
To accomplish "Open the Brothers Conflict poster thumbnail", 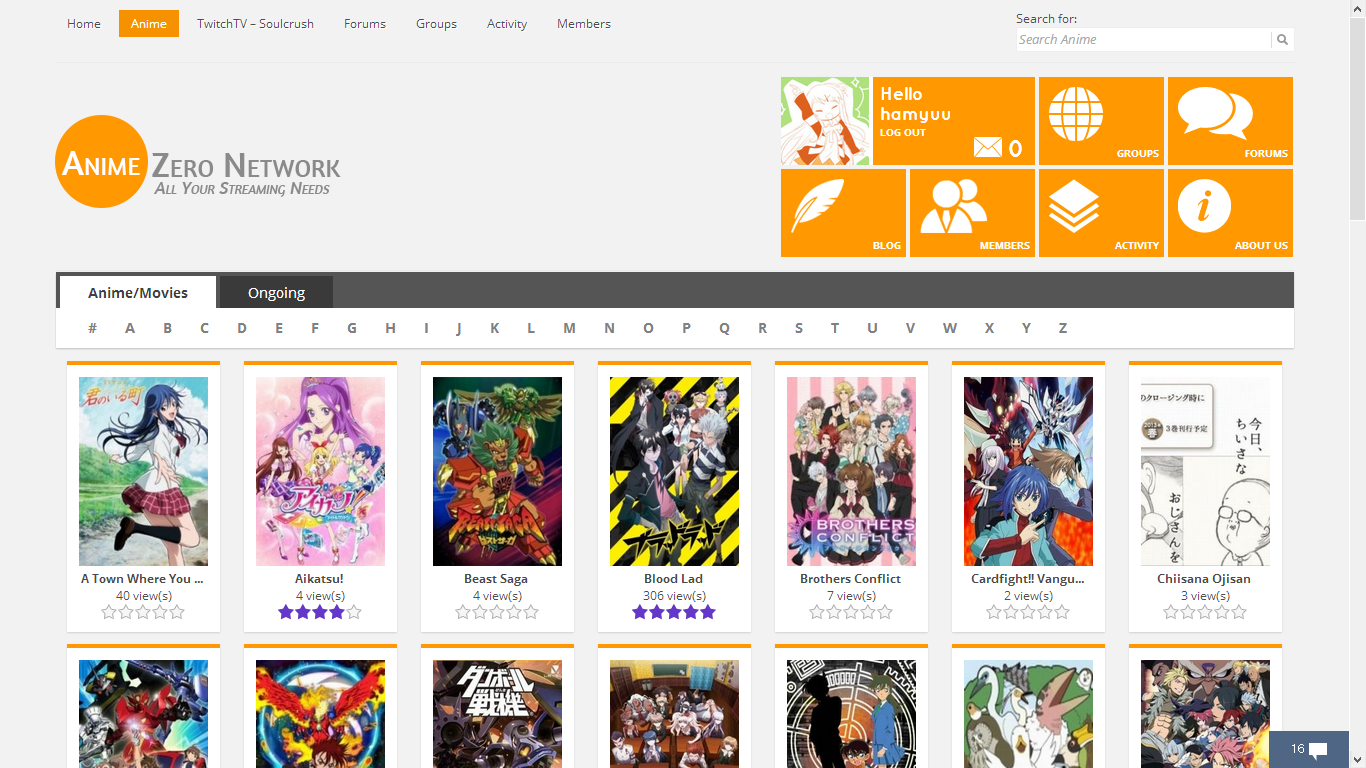I will (851, 471).
